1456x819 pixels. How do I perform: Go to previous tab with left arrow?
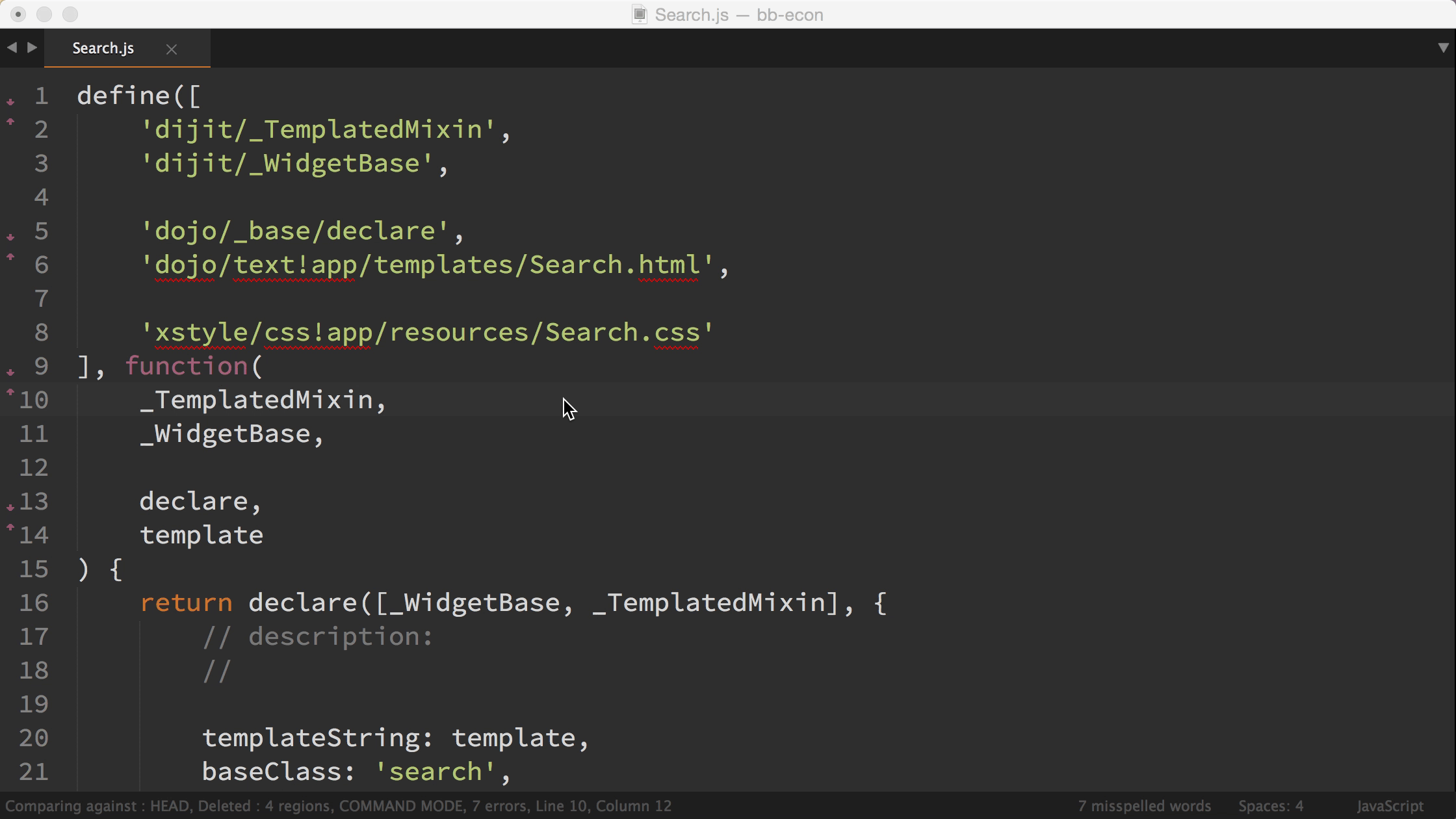click(12, 47)
